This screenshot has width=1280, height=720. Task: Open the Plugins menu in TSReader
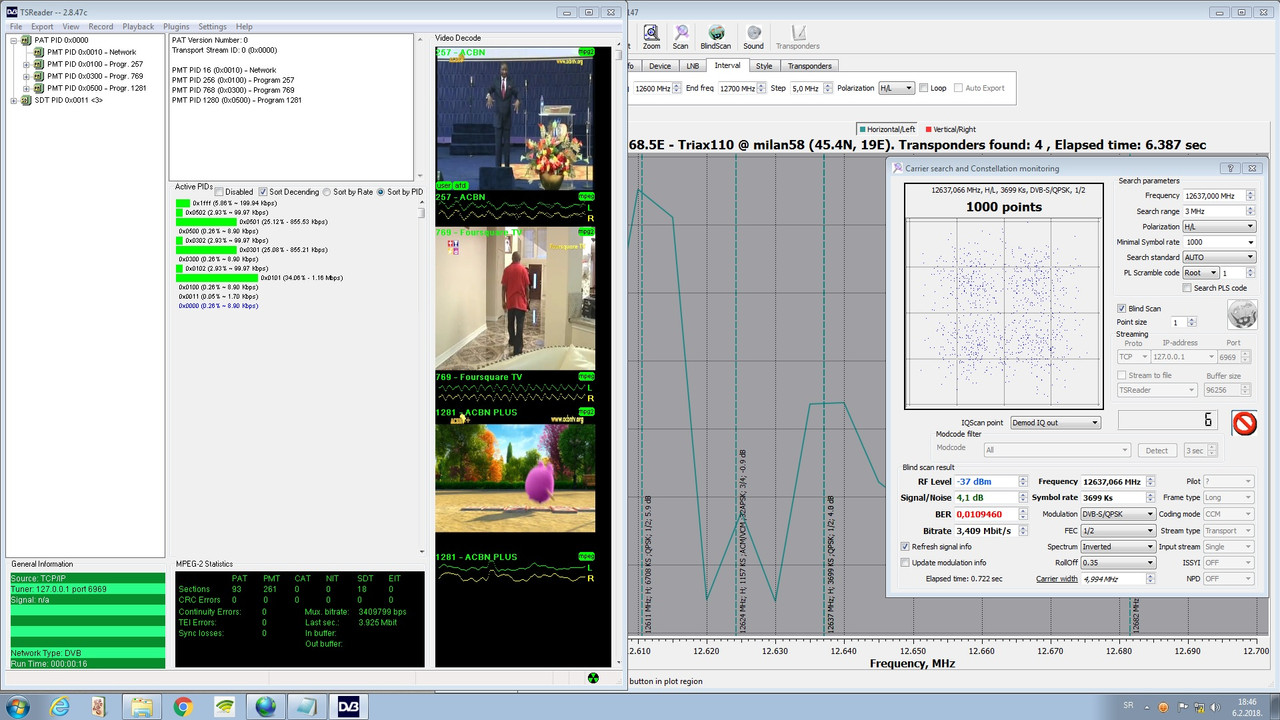176,27
